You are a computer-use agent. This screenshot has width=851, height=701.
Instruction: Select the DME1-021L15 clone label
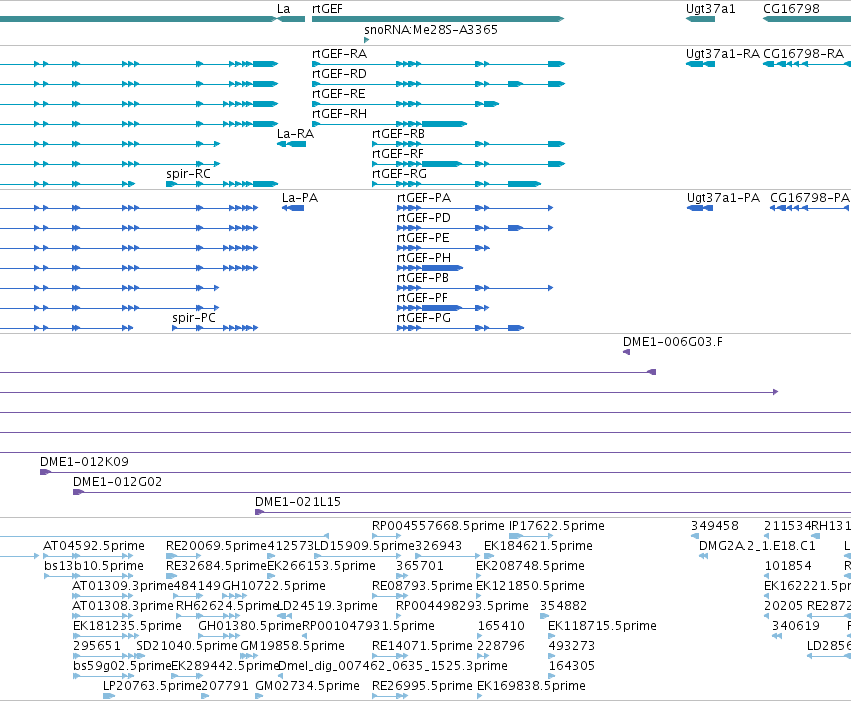pyautogui.click(x=298, y=502)
